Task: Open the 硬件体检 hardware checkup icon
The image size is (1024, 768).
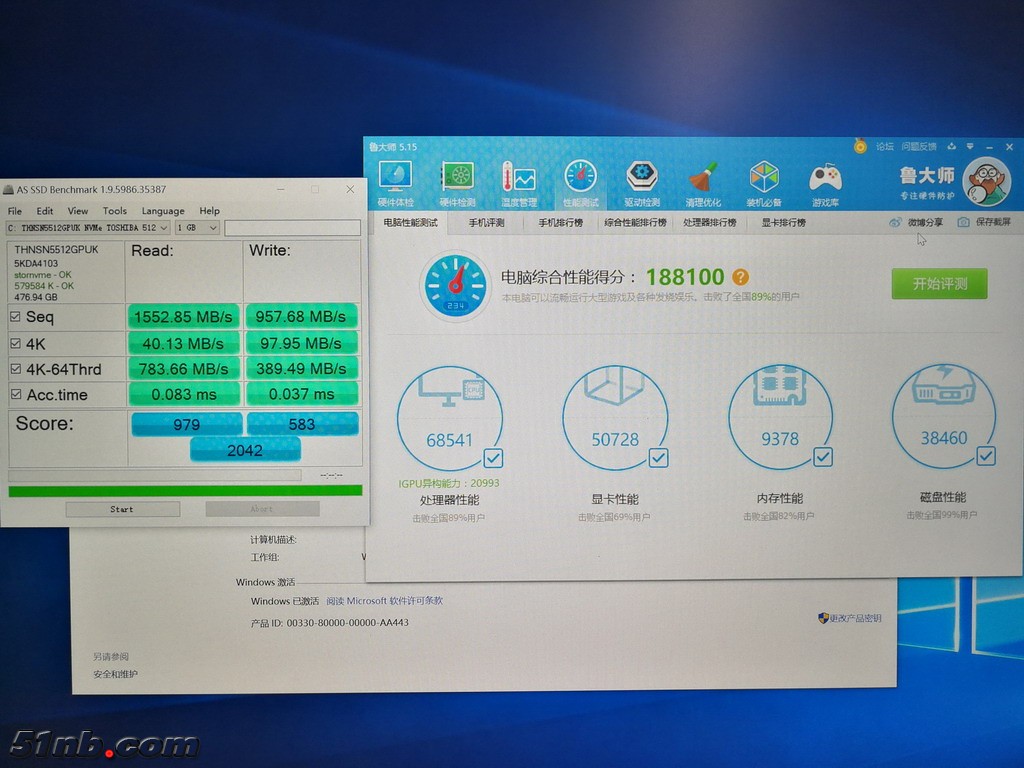Action: click(x=395, y=180)
